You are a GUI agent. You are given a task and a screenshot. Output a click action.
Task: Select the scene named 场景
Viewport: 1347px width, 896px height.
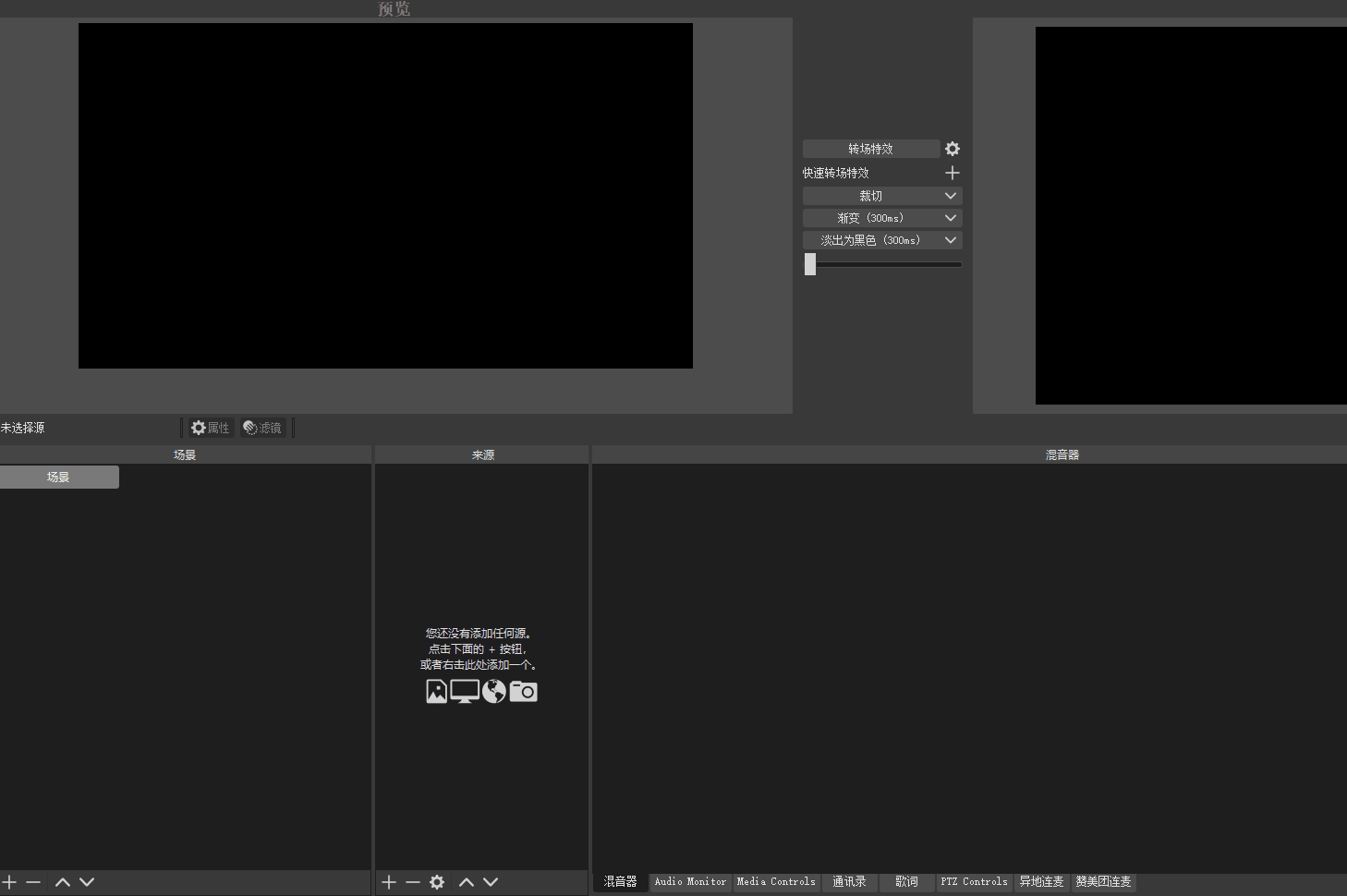[59, 477]
